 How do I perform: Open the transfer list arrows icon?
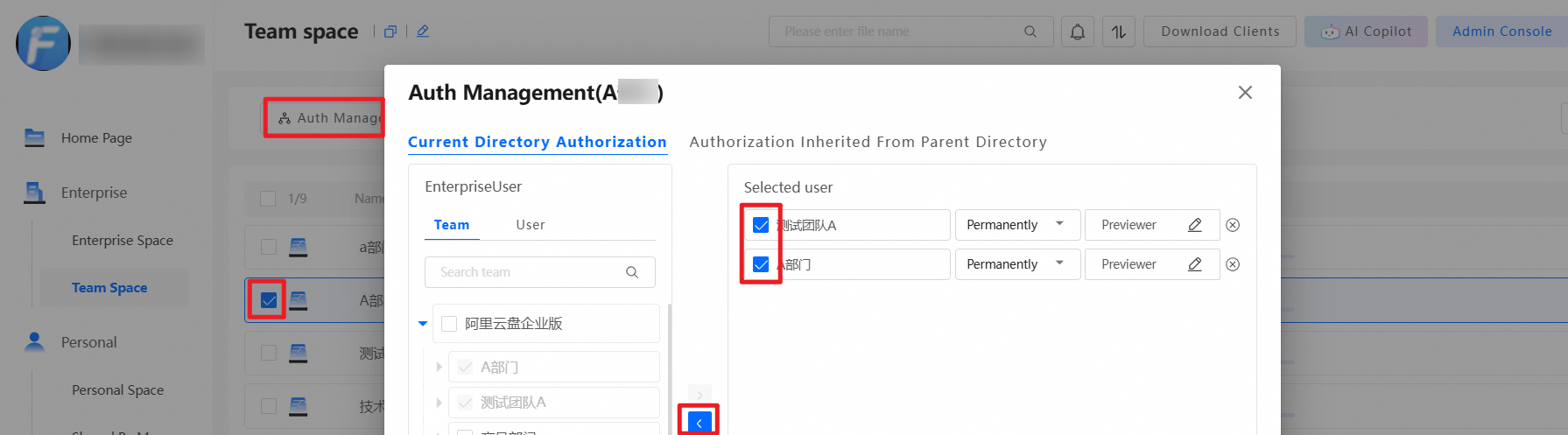pos(1119,32)
